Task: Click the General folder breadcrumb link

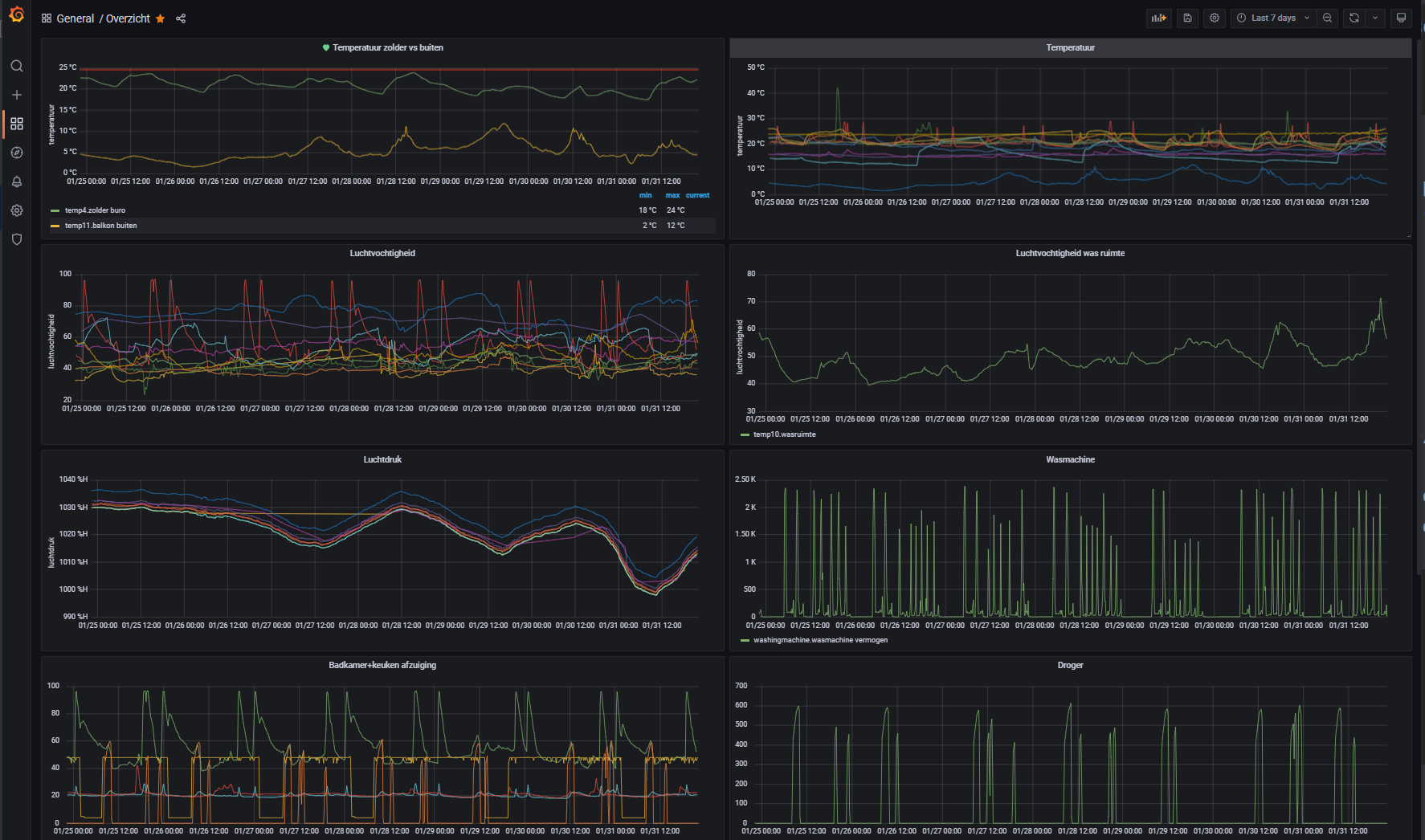Action: [76, 18]
